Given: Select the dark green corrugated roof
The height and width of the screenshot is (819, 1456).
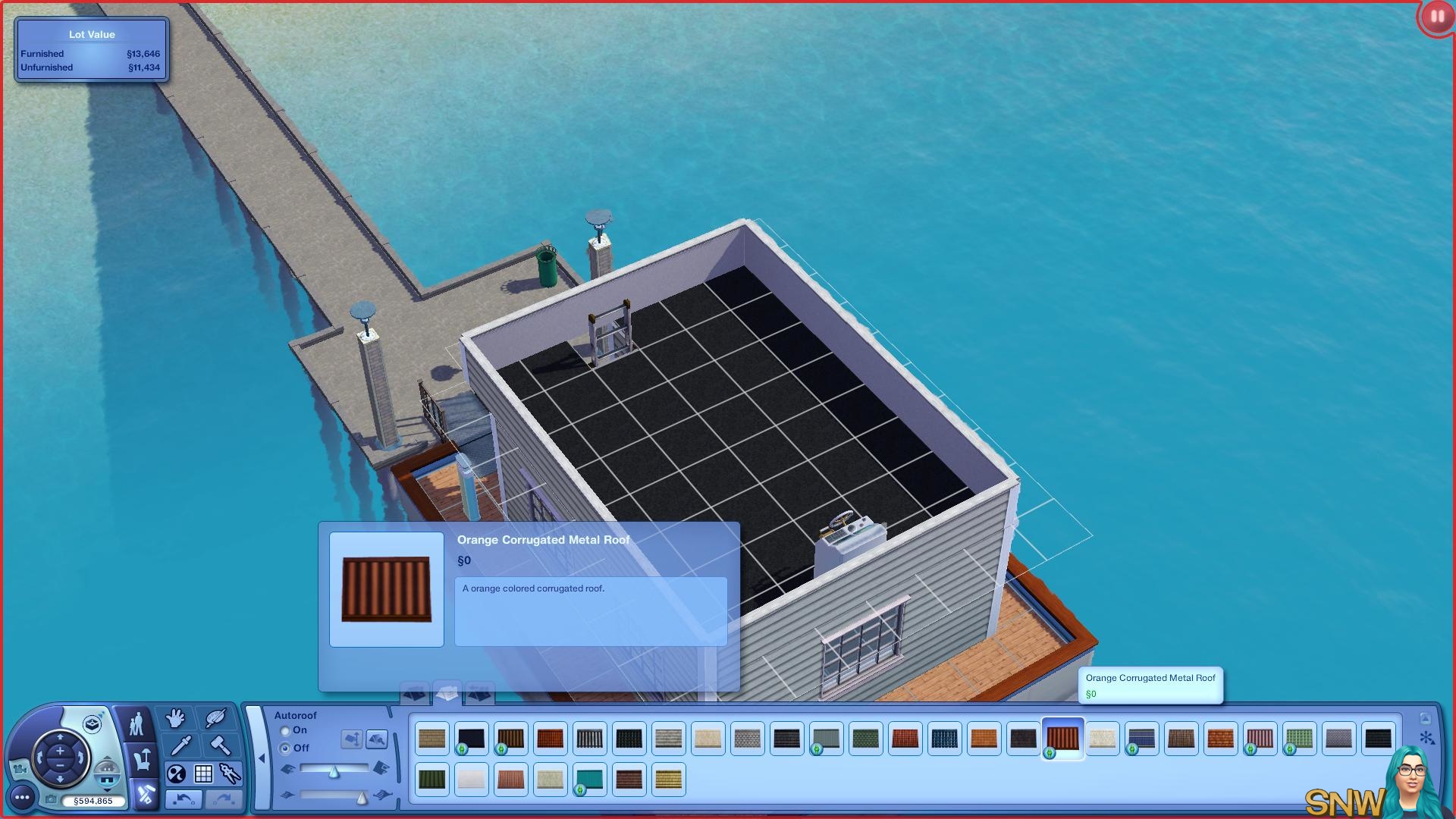Looking at the screenshot, I should point(432,780).
